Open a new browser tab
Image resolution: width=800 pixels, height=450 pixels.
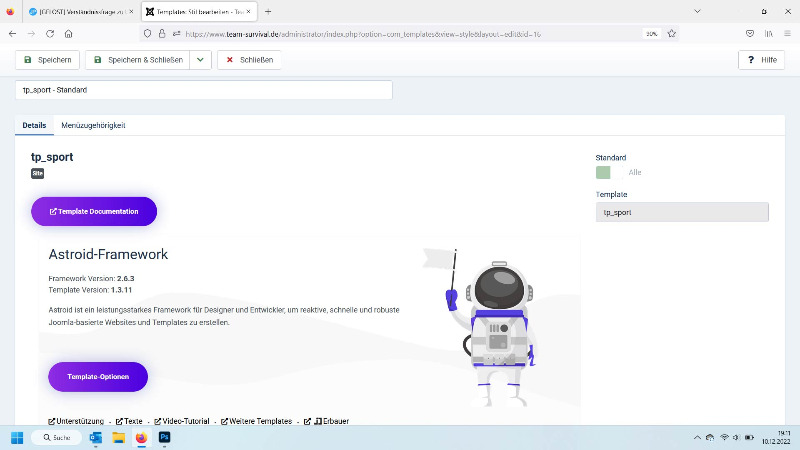[x=268, y=11]
